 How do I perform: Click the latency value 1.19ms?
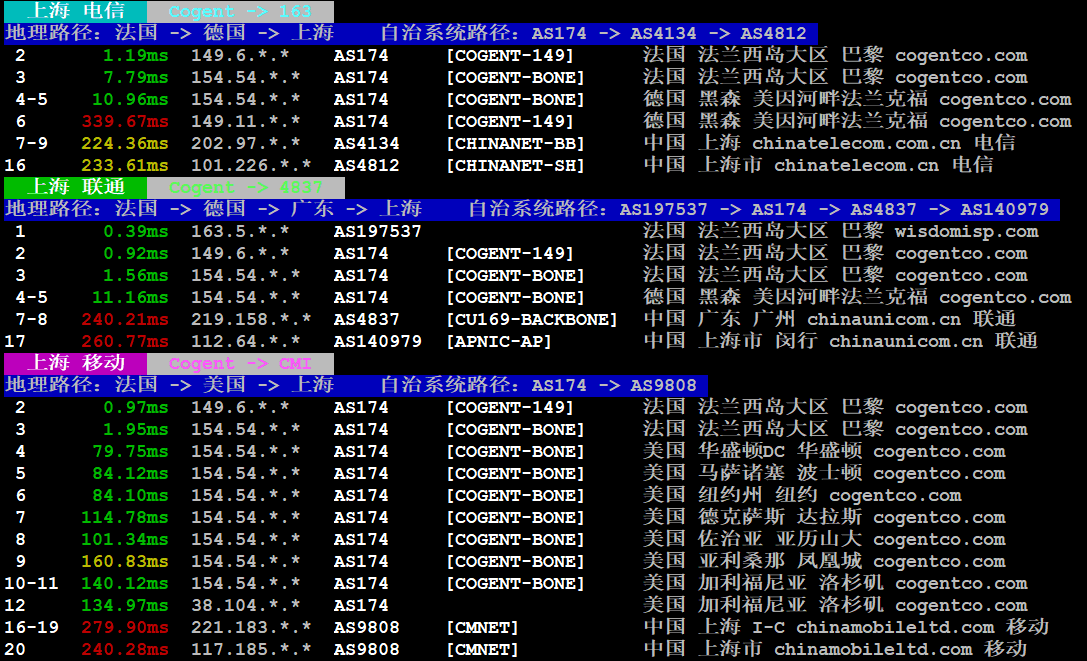[x=136, y=55]
